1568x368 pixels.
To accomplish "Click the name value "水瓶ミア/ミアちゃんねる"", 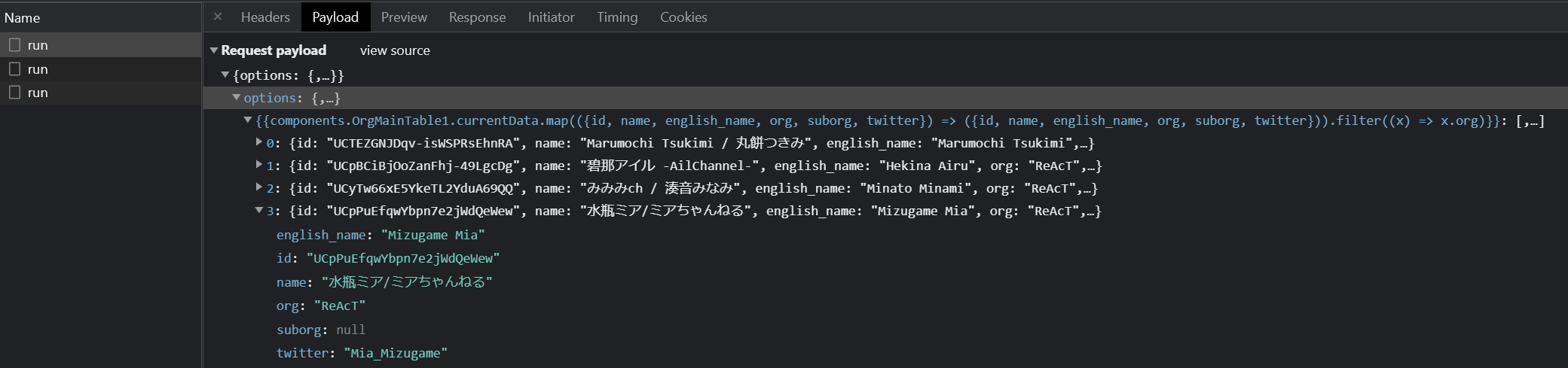I will click(407, 282).
